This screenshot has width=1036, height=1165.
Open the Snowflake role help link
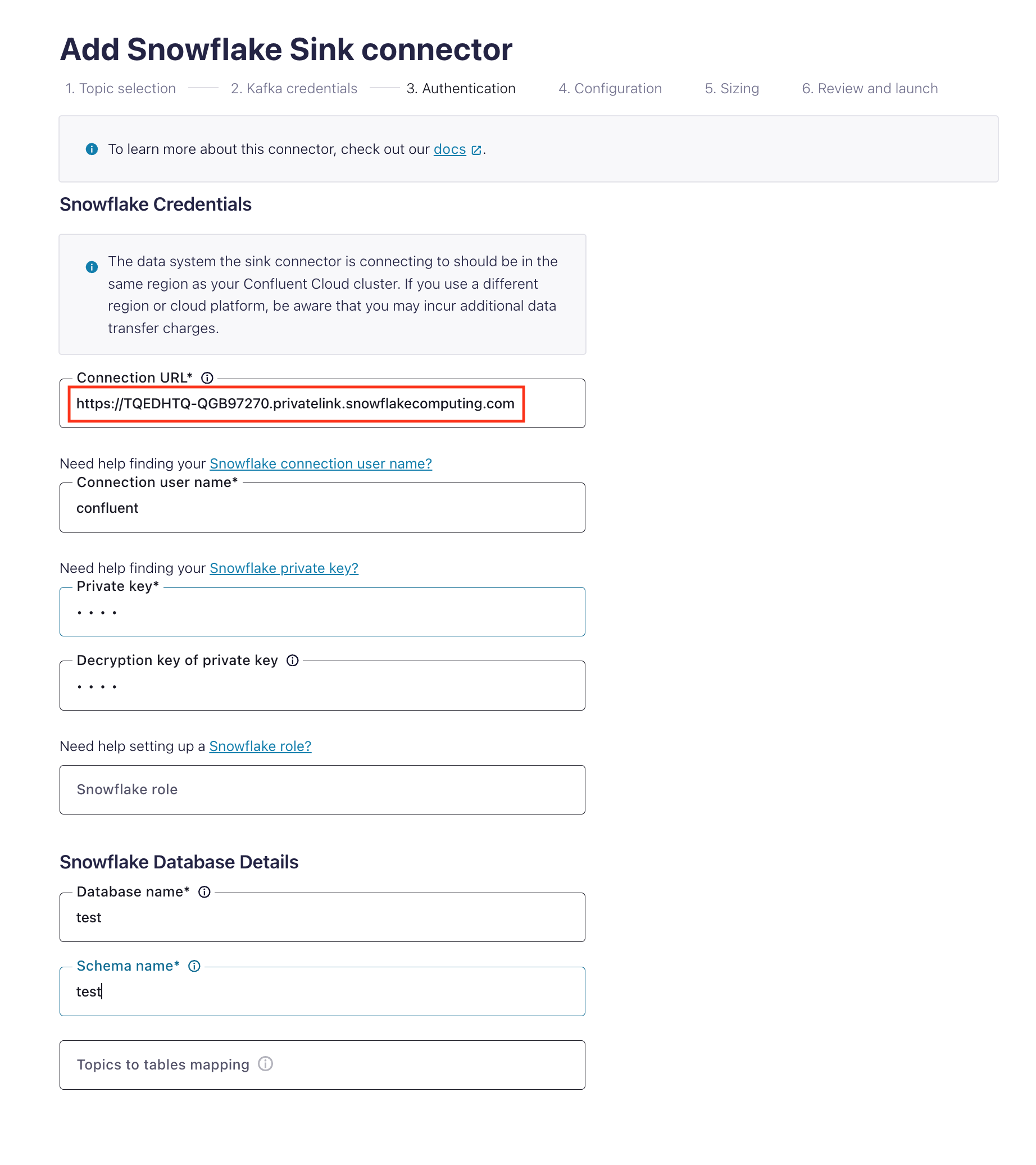click(260, 747)
